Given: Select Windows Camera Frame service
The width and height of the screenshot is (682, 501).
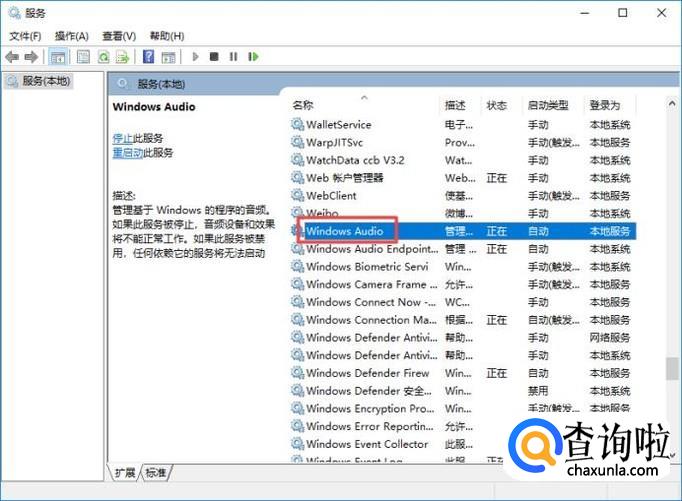Looking at the screenshot, I should [x=462, y=284].
